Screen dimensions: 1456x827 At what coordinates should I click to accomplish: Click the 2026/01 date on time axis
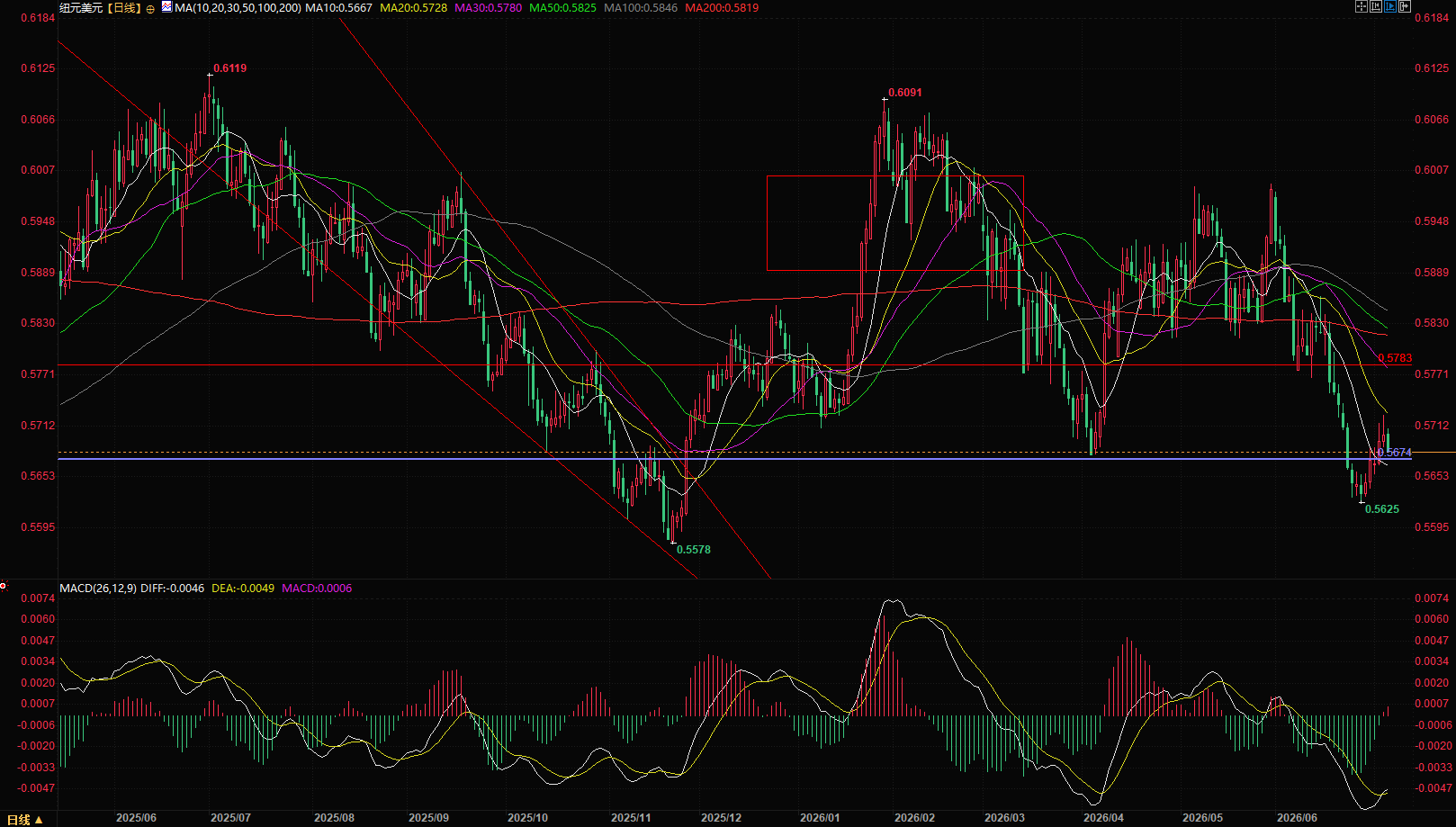pos(820,818)
